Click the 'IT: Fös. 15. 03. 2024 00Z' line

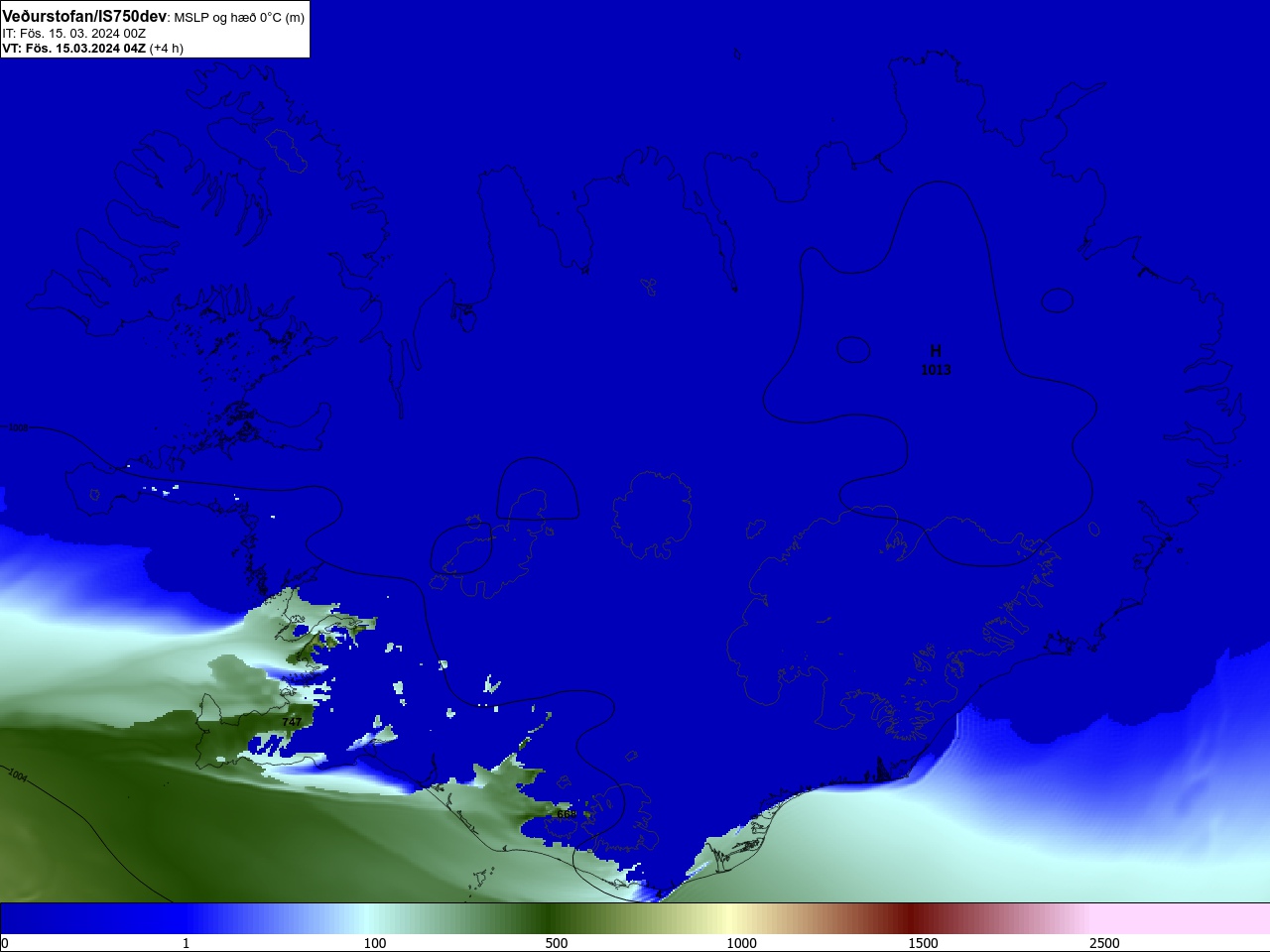click(x=74, y=33)
